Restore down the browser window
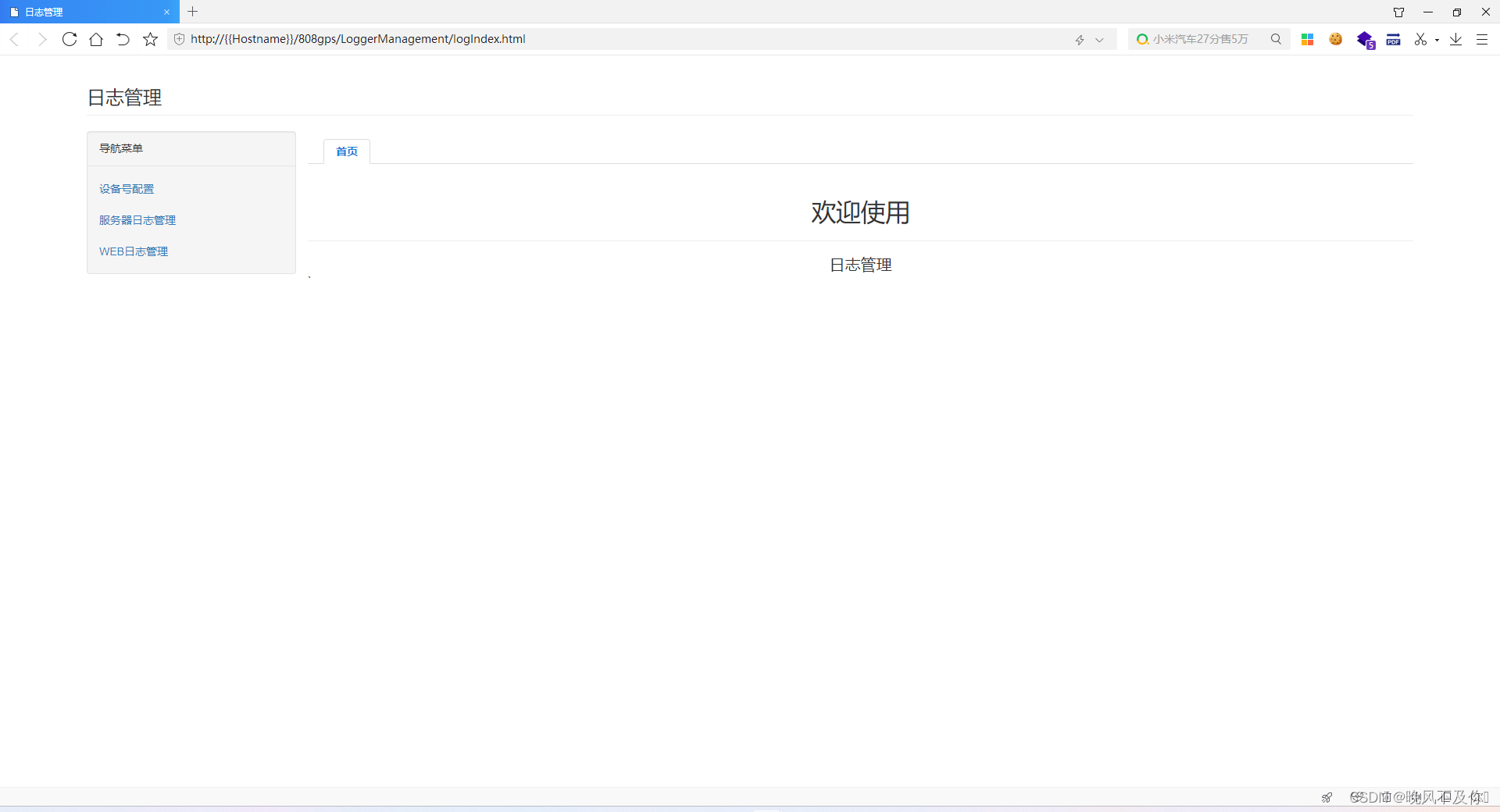Image resolution: width=1500 pixels, height=812 pixels. 1457,12
